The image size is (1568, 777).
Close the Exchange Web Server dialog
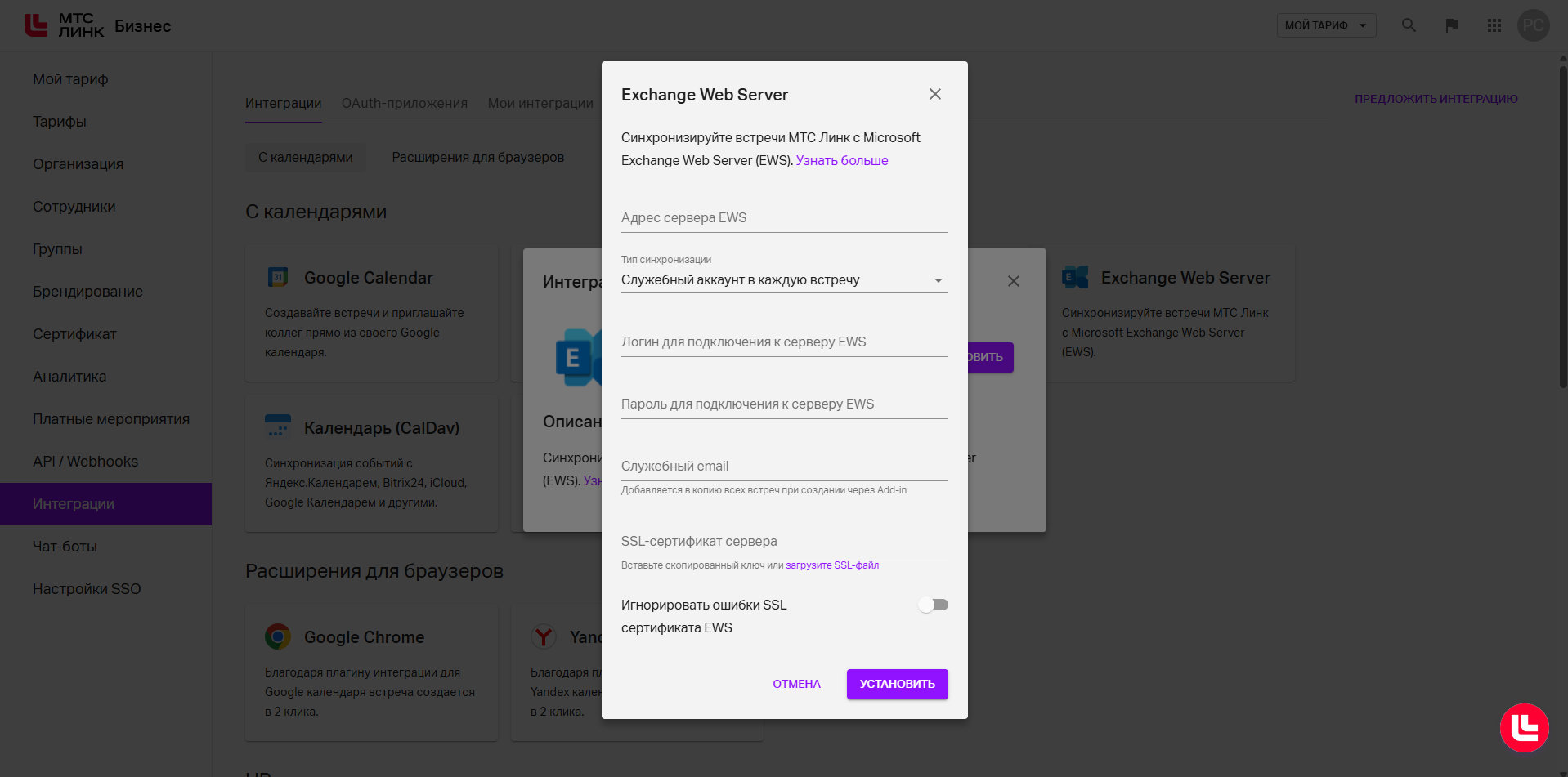coord(935,94)
